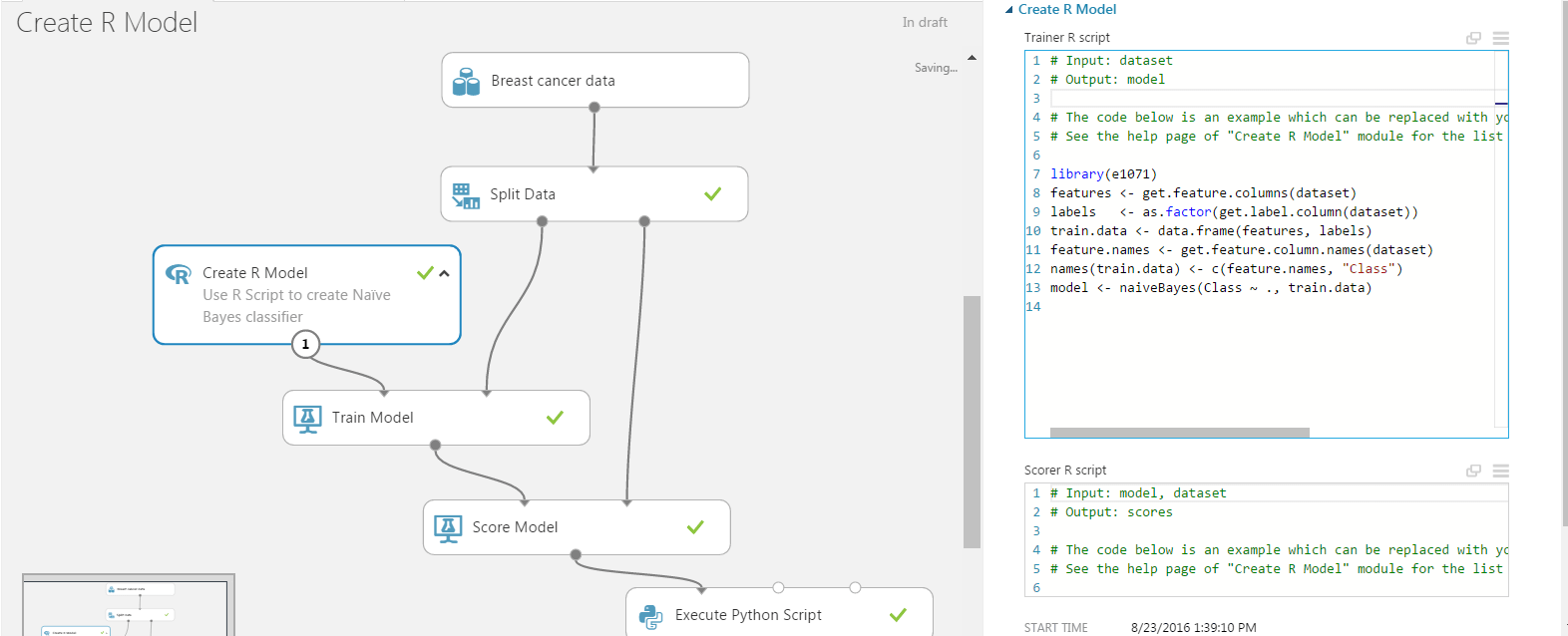Click the Train Model module icon
1568x636 pixels.
tap(307, 419)
